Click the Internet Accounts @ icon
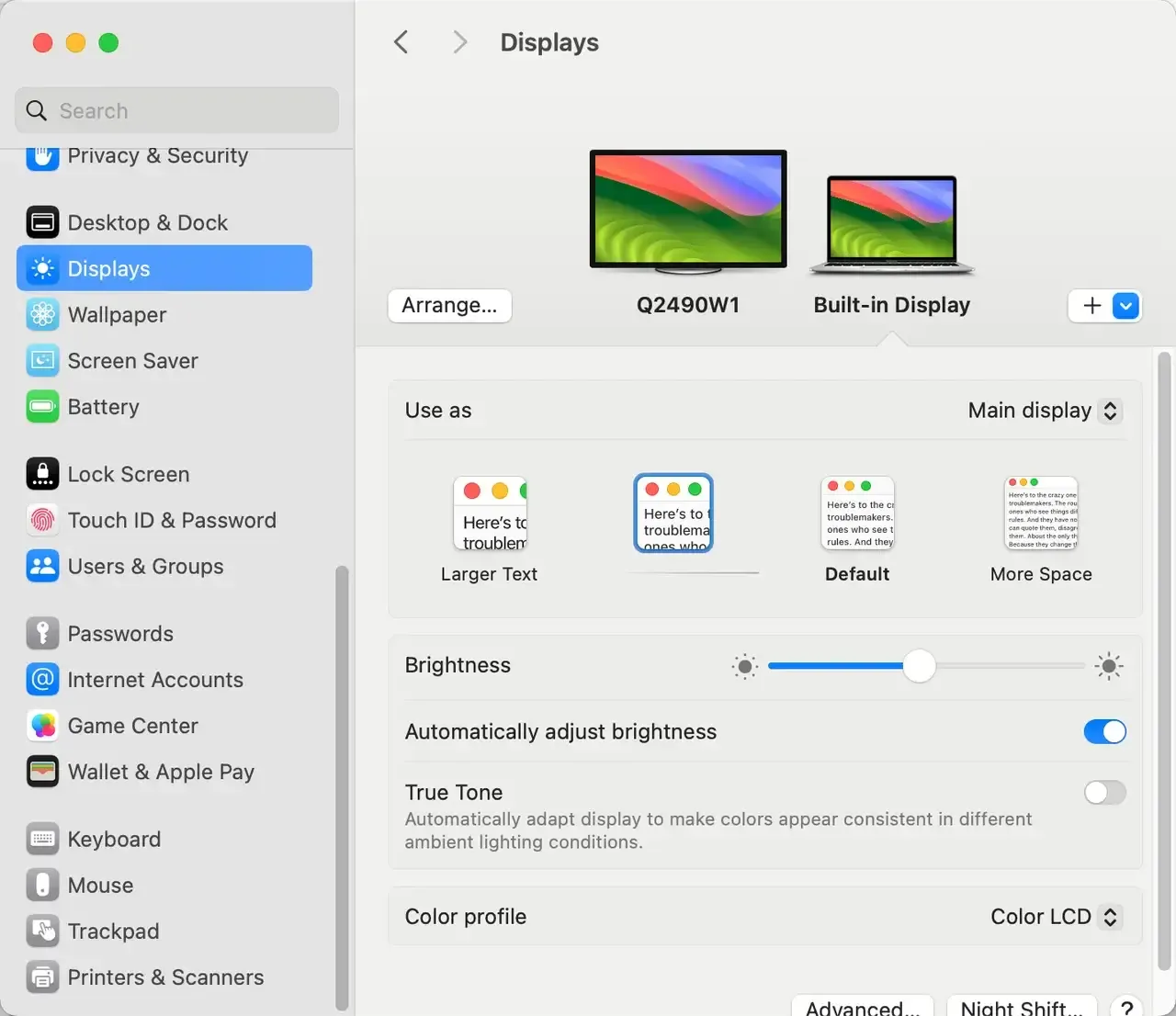Image resolution: width=1176 pixels, height=1016 pixels. (x=42, y=680)
